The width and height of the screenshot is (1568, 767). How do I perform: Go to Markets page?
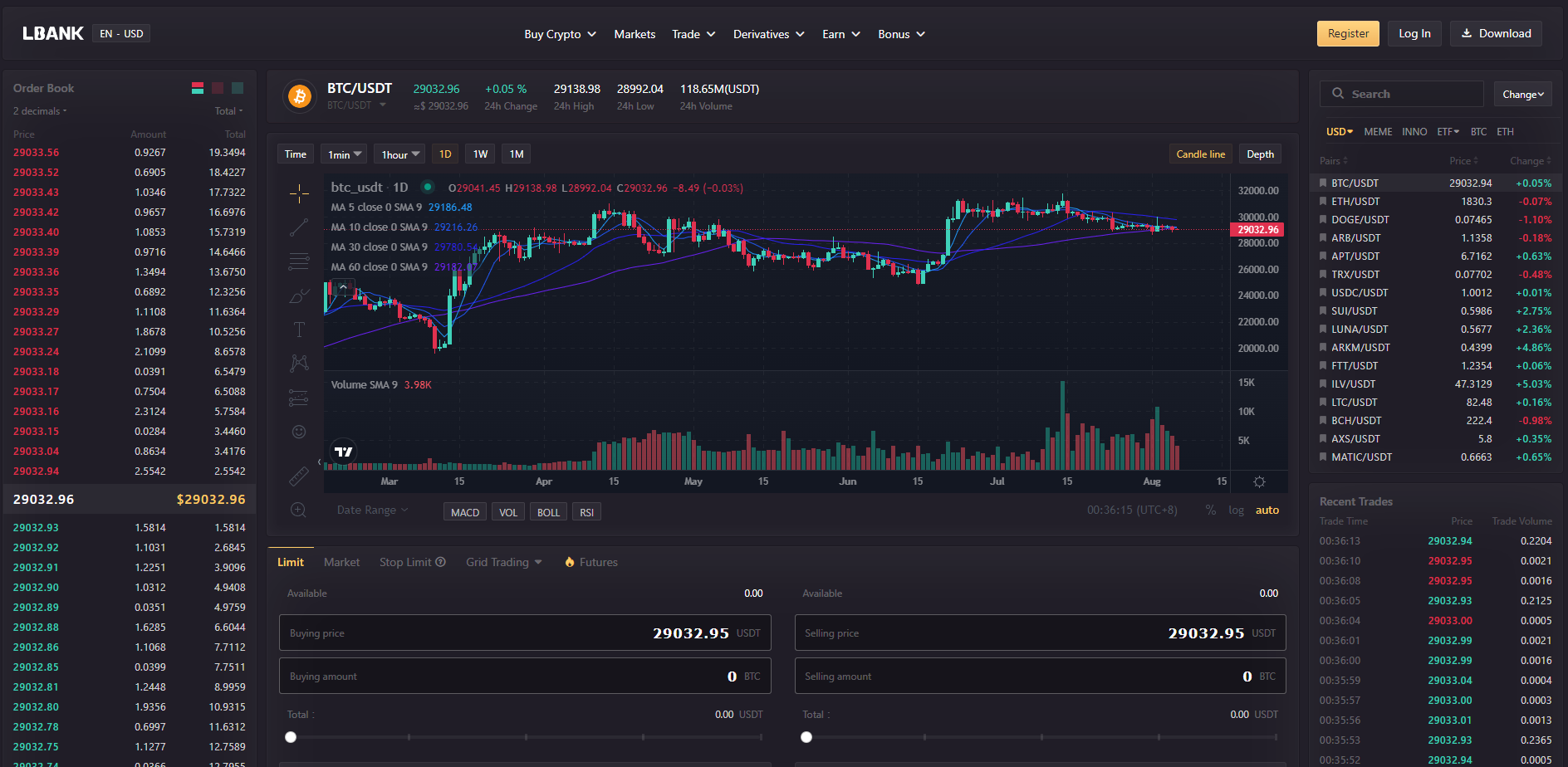(x=635, y=34)
